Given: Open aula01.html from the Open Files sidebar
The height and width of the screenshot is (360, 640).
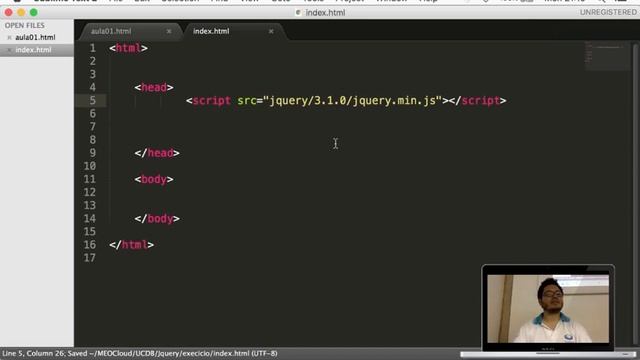Looking at the screenshot, I should [x=35, y=37].
